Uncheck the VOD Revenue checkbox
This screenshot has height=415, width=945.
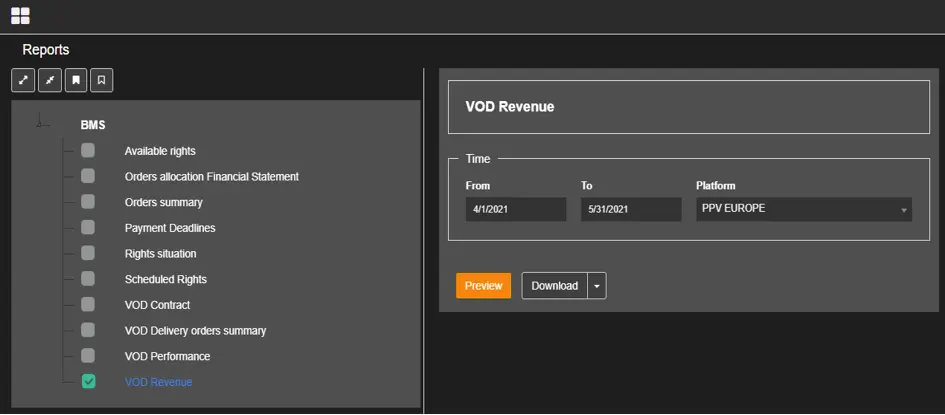88,381
